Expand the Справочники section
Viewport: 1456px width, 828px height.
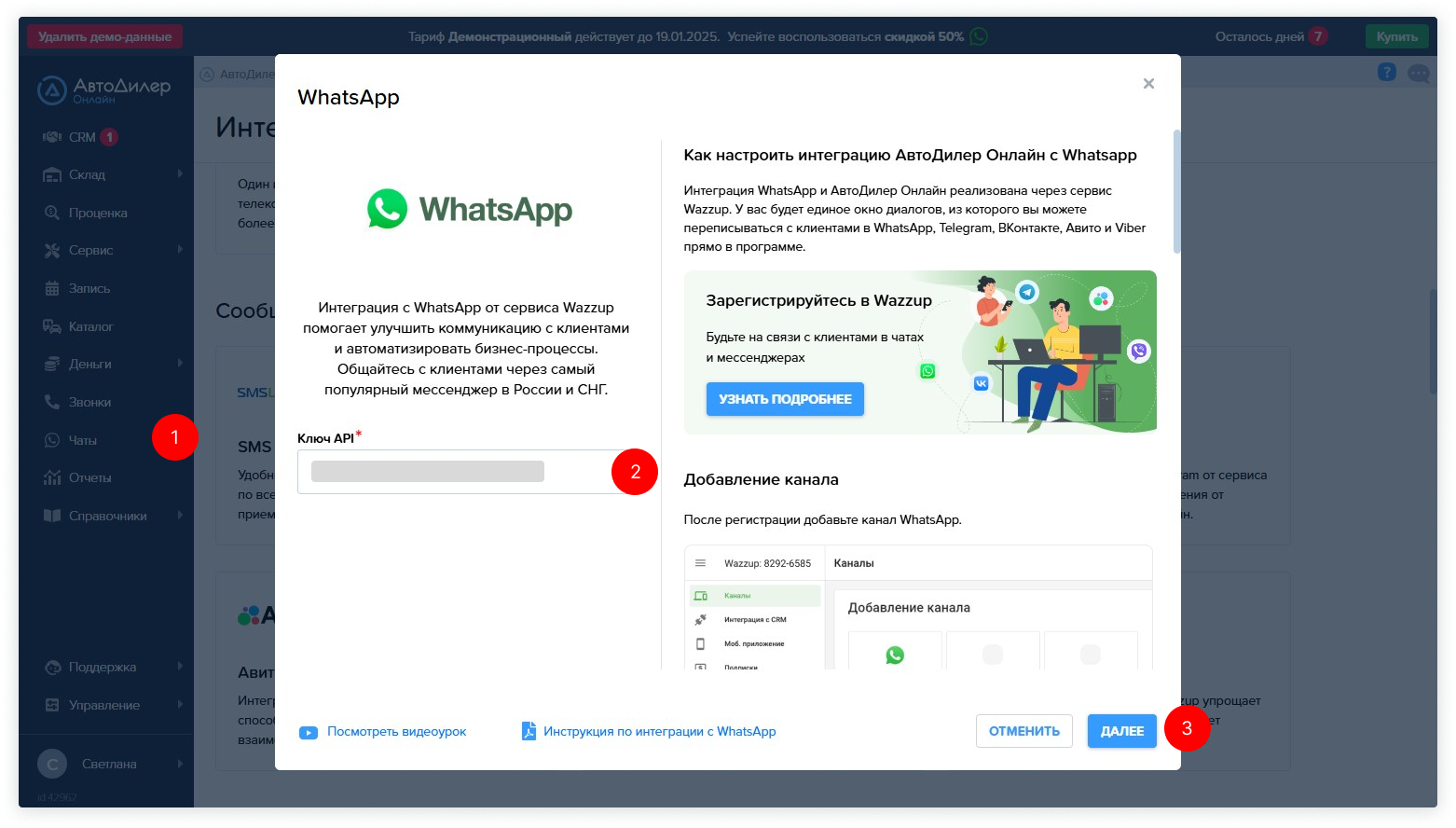pyautogui.click(x=180, y=516)
